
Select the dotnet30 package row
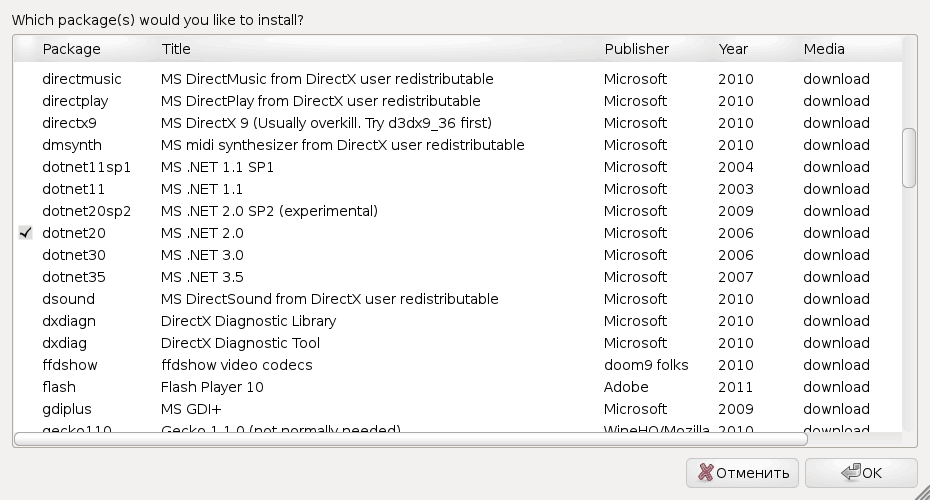(x=457, y=255)
